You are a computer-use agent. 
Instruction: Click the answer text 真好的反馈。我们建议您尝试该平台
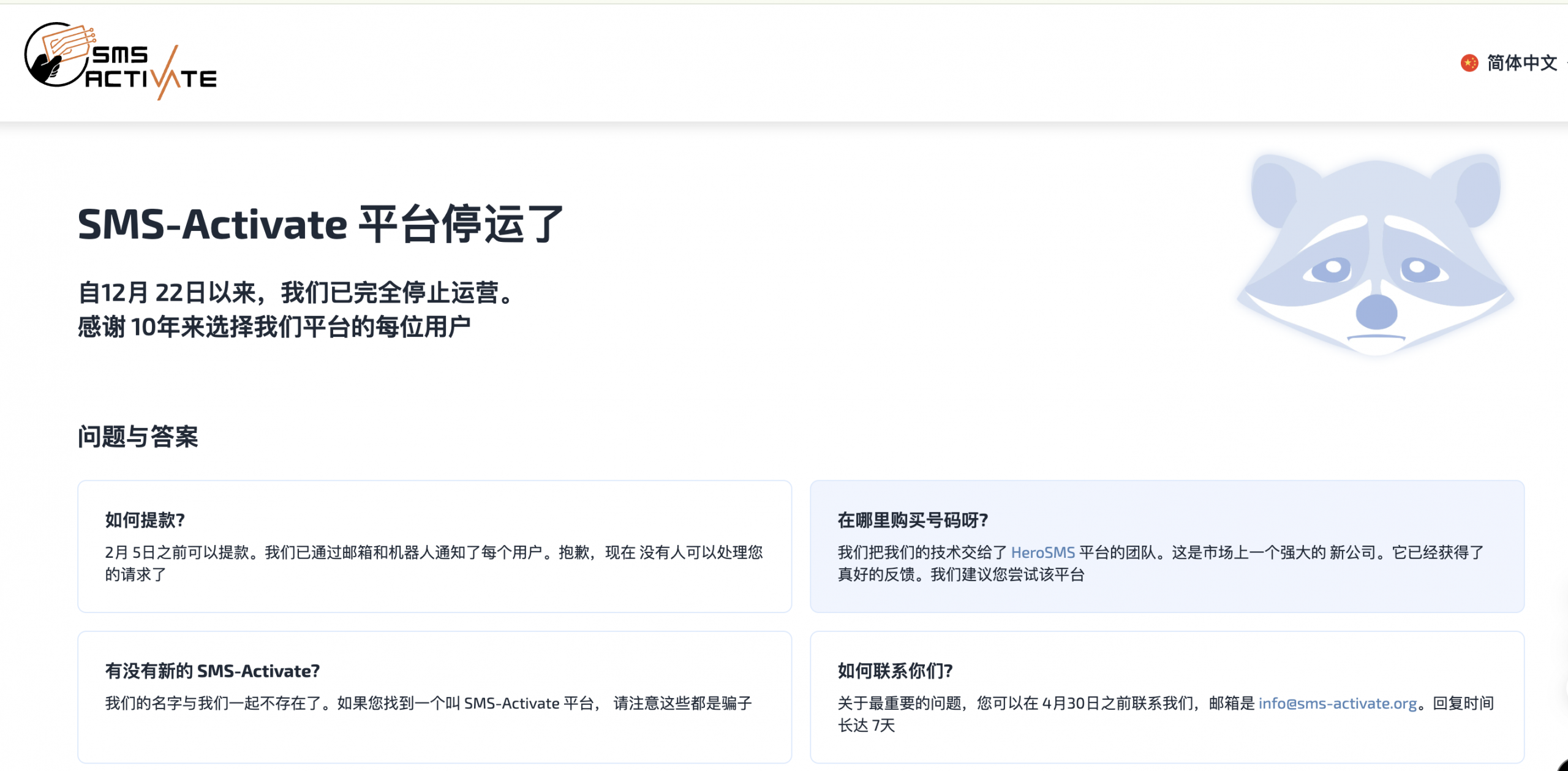pyautogui.click(x=961, y=574)
